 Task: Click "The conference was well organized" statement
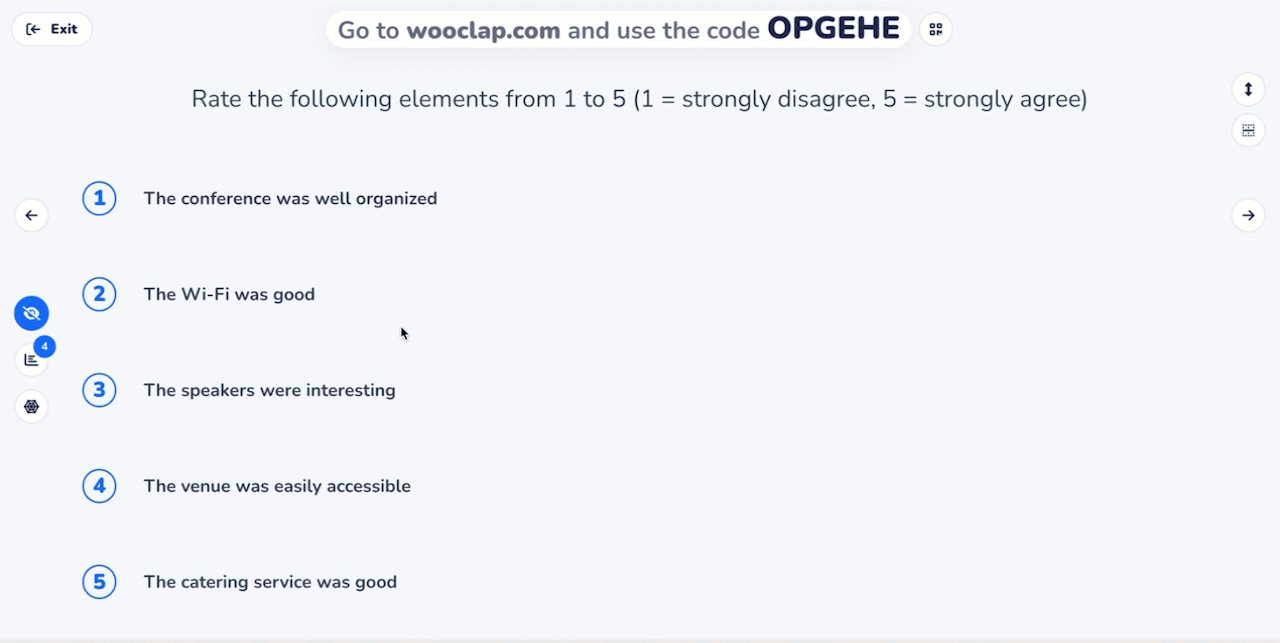[290, 198]
